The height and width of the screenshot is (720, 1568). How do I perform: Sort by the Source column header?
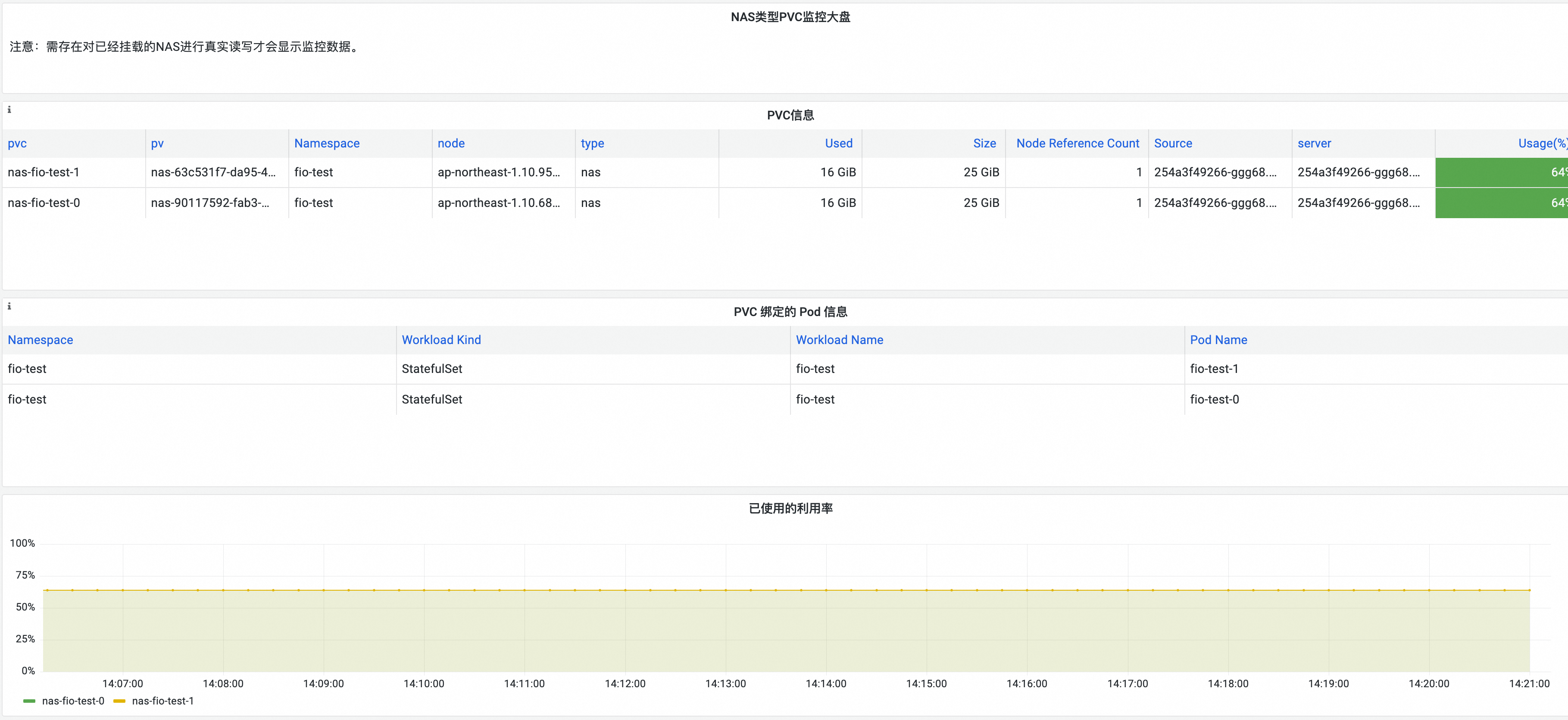pos(1173,143)
